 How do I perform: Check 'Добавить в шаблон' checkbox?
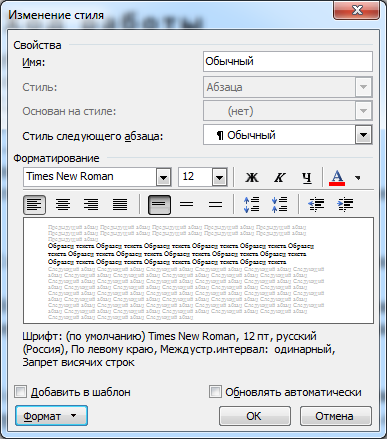20,392
